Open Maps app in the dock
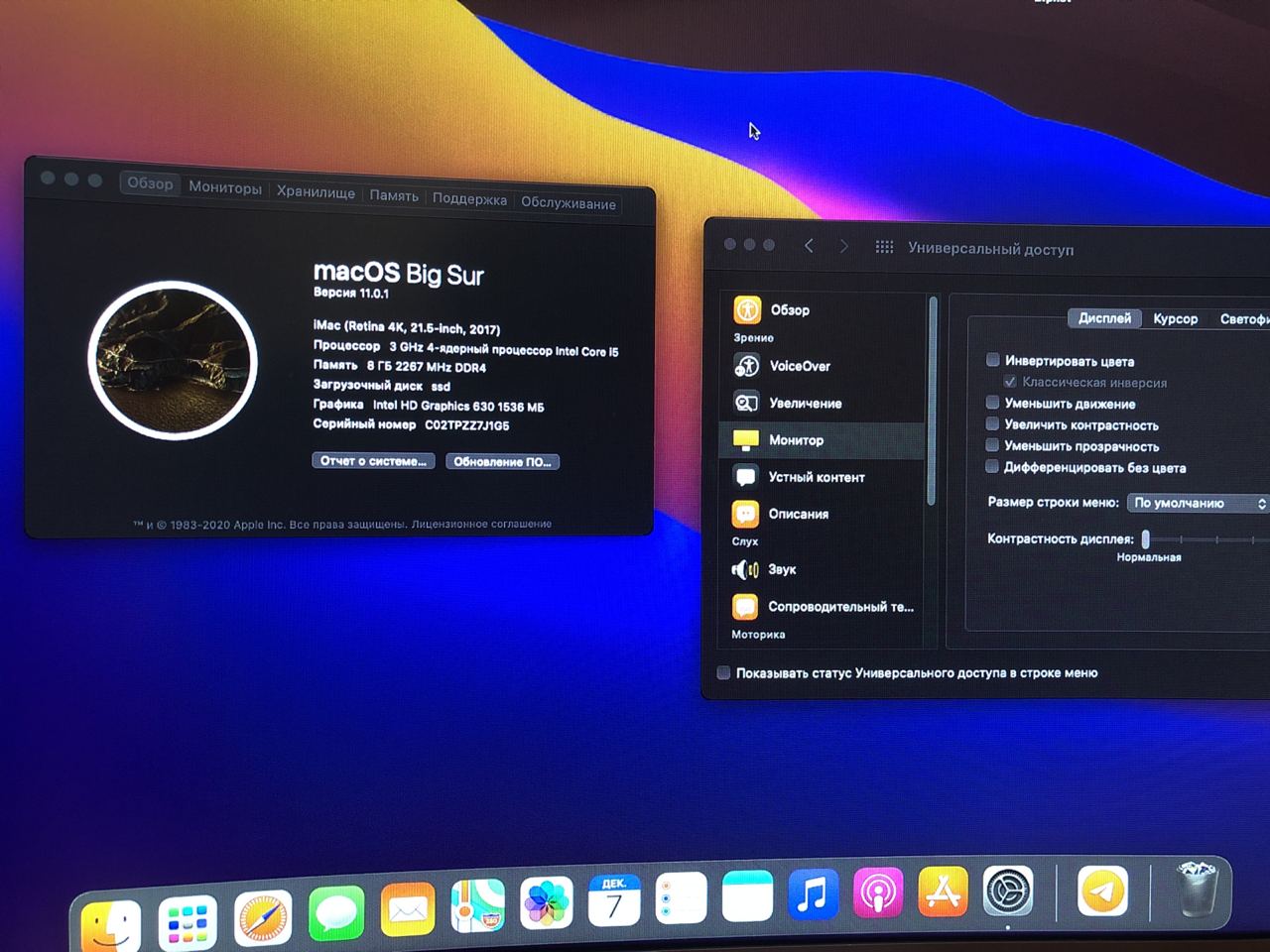 pos(478,904)
